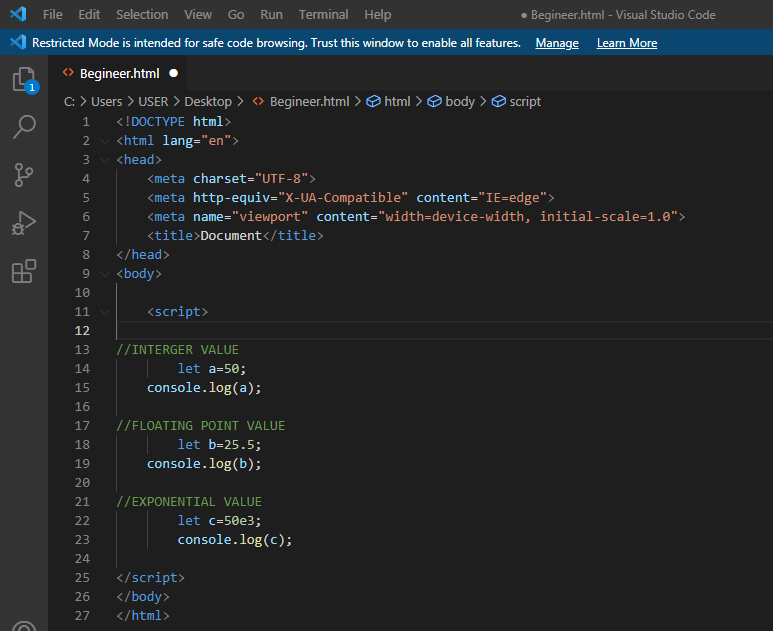Fold the script block at line 11
This screenshot has height=631, width=773.
(105, 312)
